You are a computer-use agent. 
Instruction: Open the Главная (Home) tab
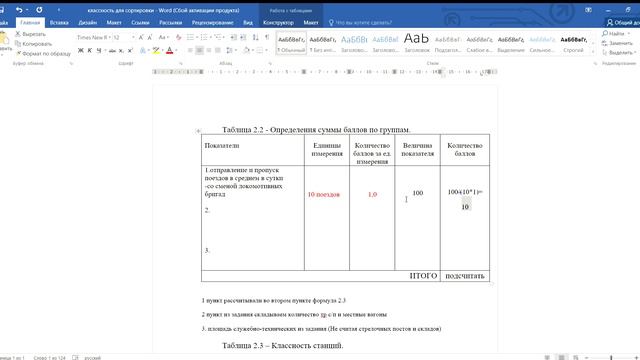(x=30, y=22)
